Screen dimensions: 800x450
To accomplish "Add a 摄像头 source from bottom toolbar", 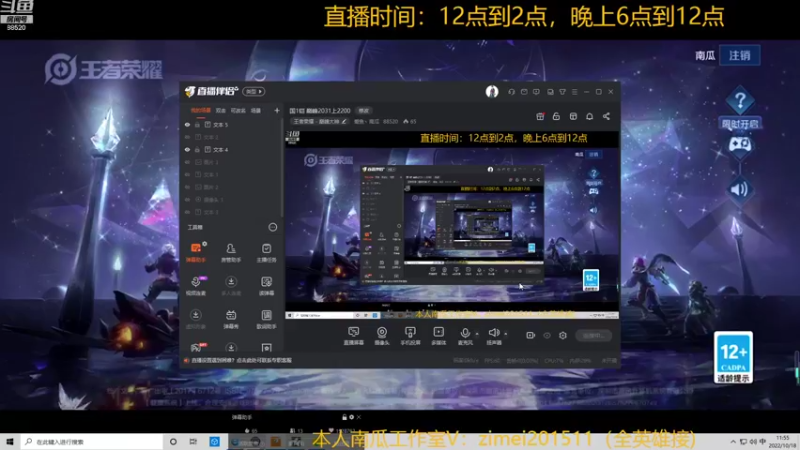I will 382,336.
